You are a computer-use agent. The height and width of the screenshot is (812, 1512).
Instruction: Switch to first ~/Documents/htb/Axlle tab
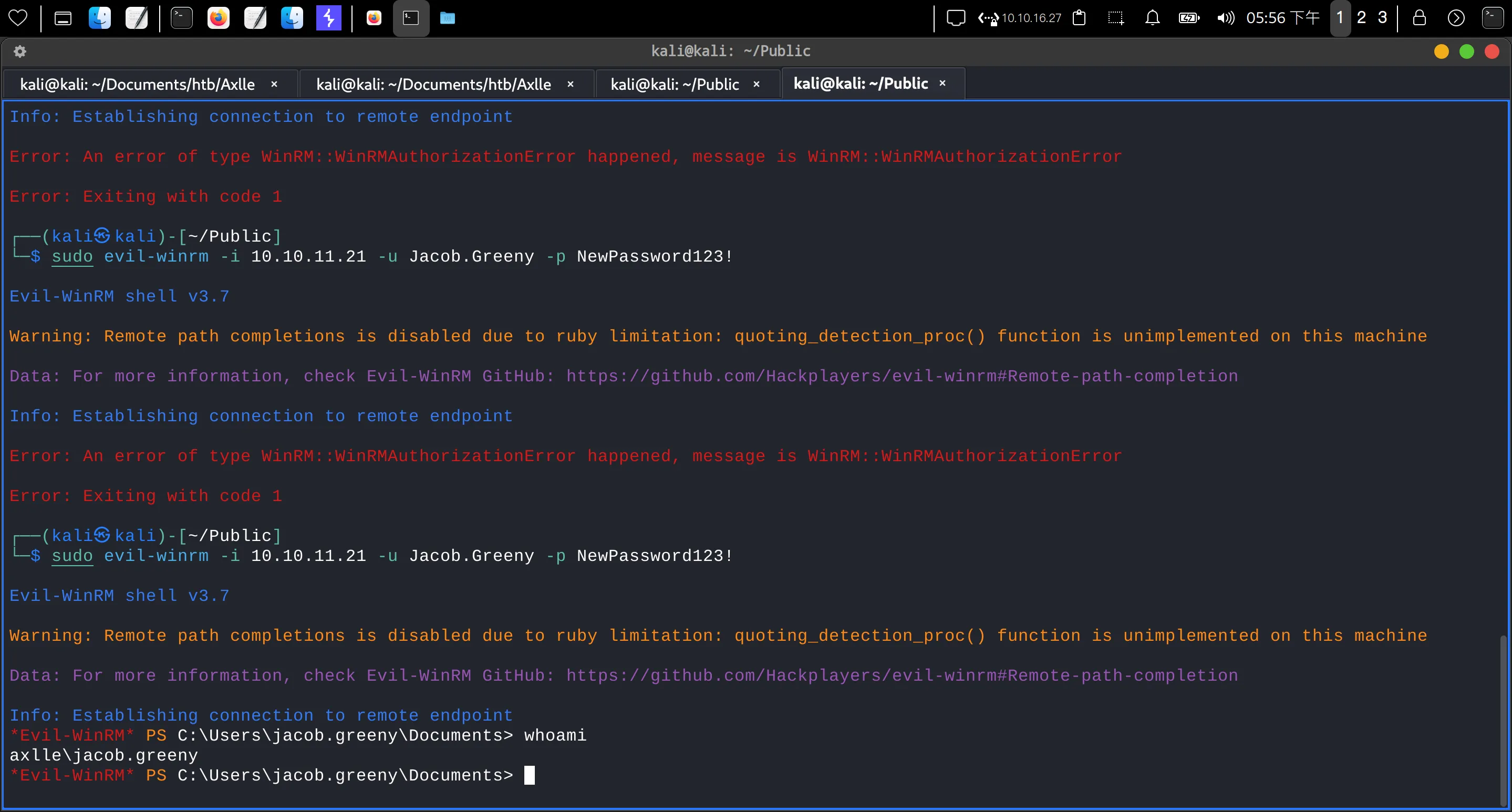click(x=137, y=85)
